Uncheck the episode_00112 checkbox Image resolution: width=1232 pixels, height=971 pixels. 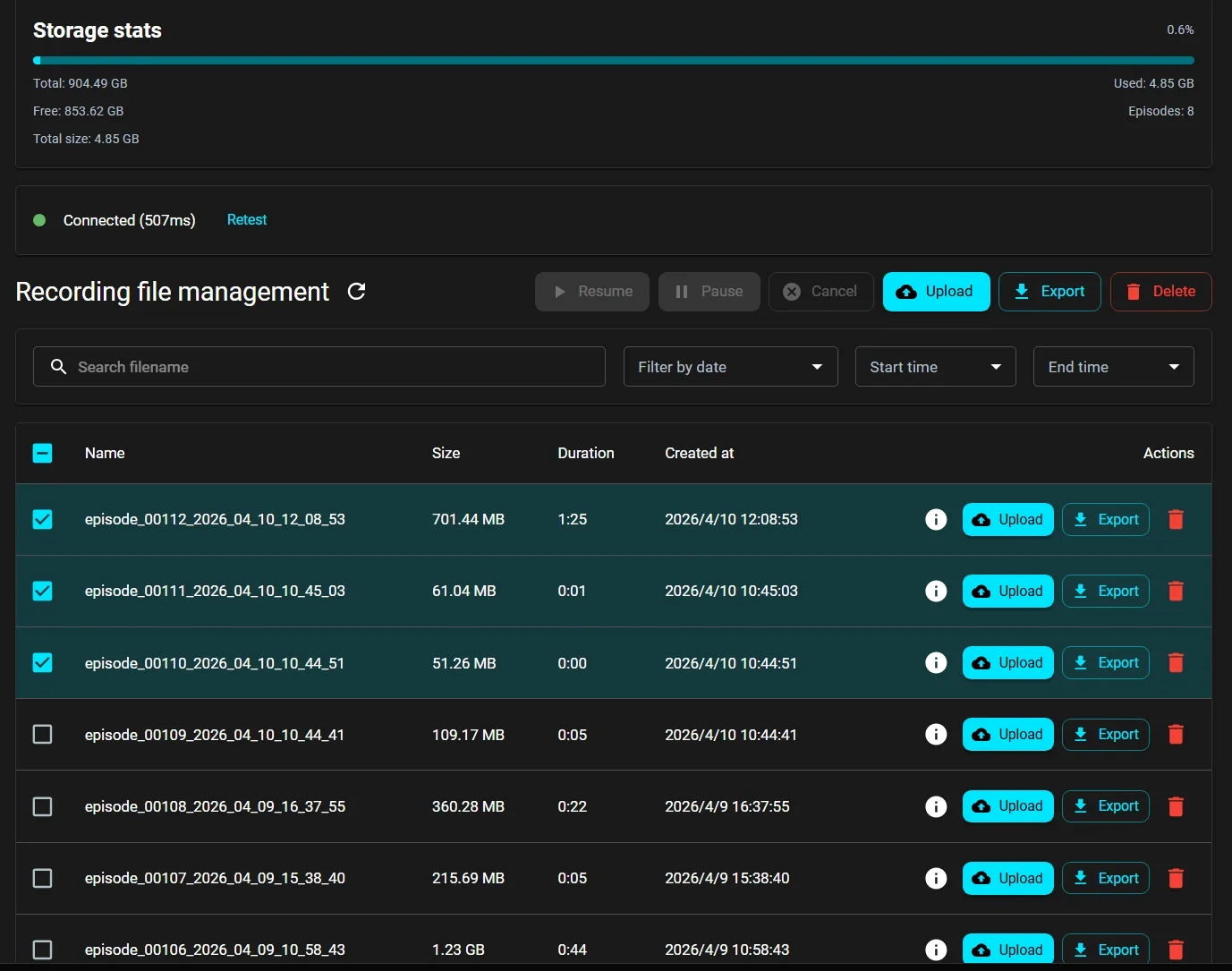click(x=42, y=519)
